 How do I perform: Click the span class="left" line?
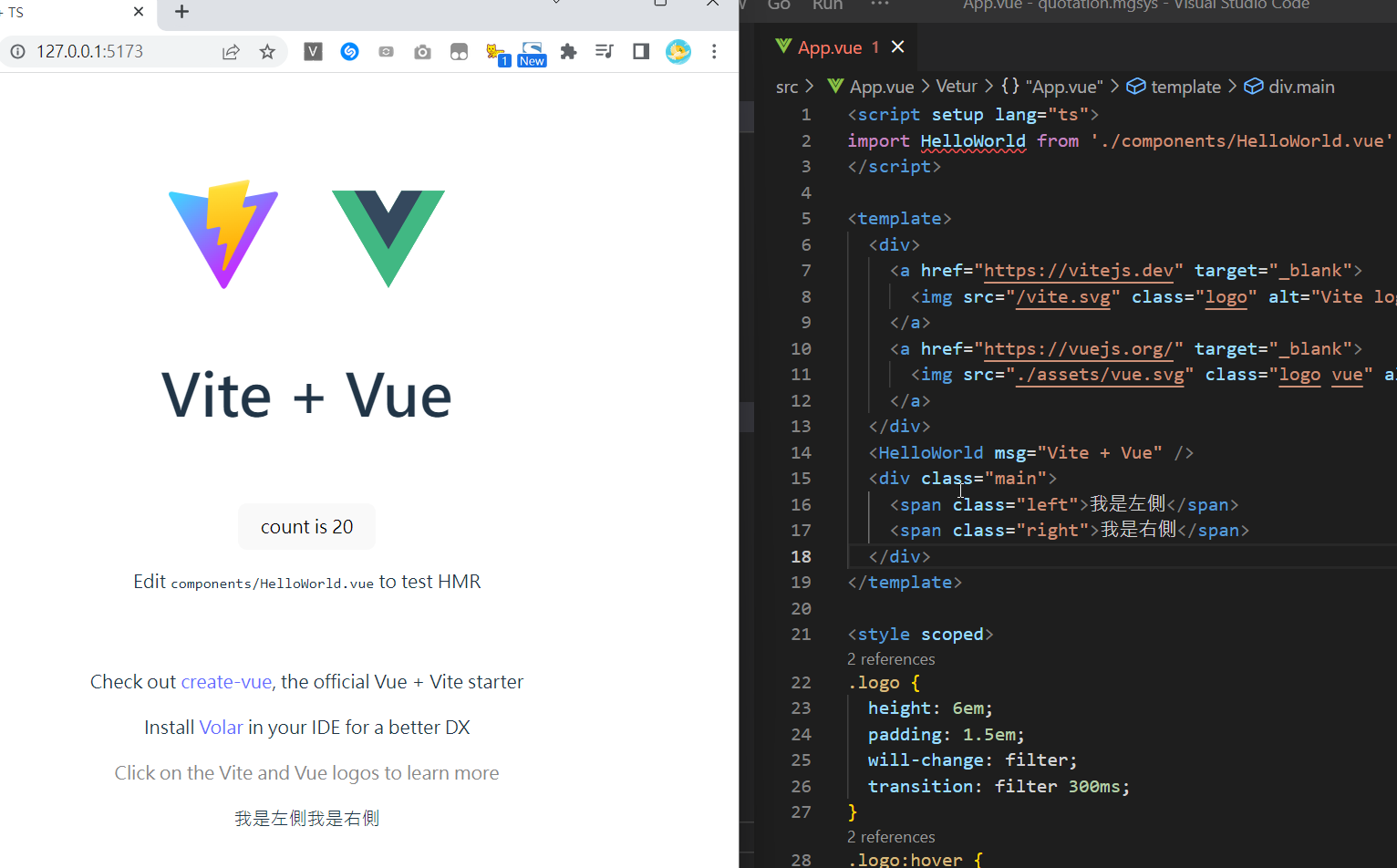pyautogui.click(x=1064, y=505)
